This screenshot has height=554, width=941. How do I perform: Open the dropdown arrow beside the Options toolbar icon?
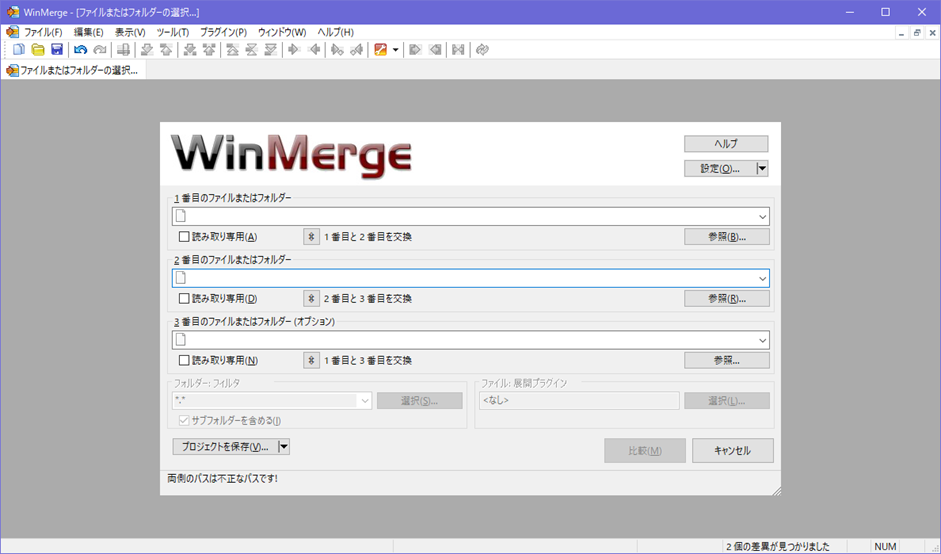(395, 50)
